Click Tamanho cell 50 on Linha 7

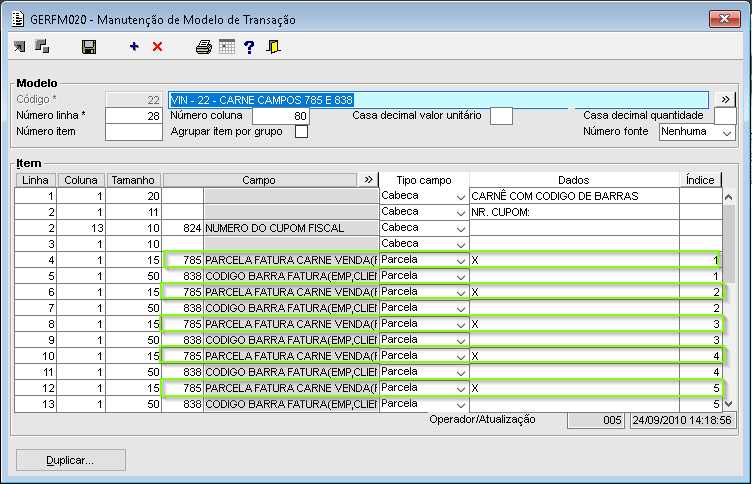[x=133, y=308]
